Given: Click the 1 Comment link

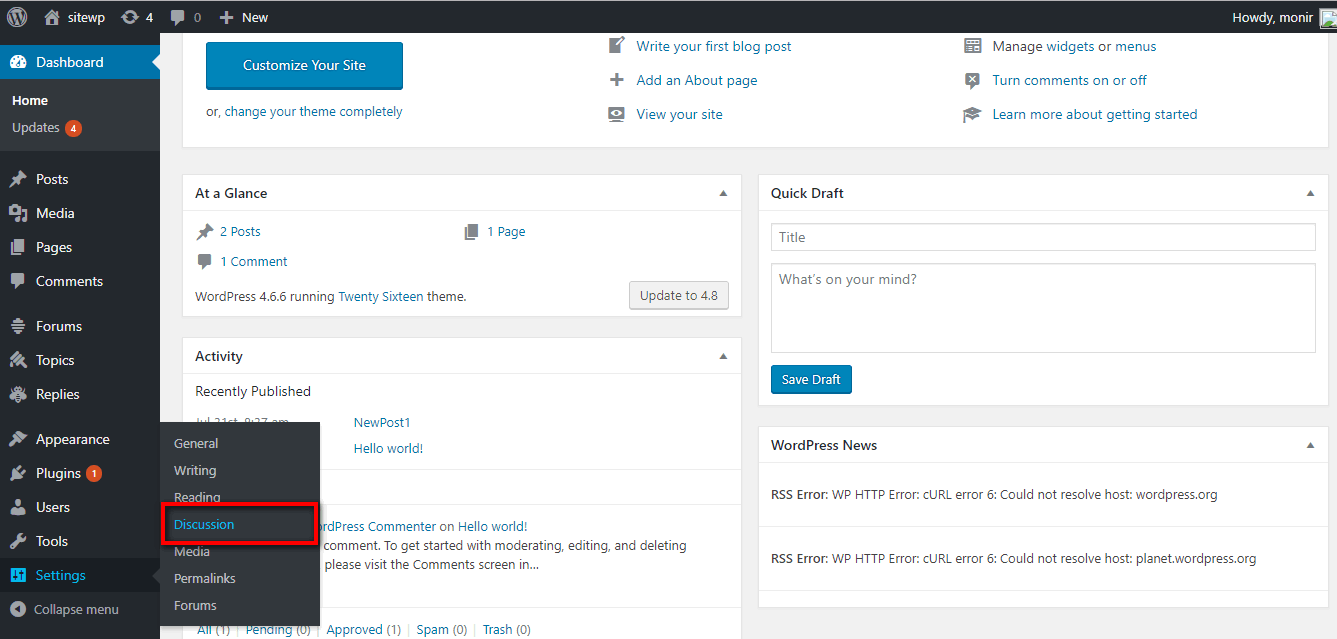Looking at the screenshot, I should coord(253,261).
